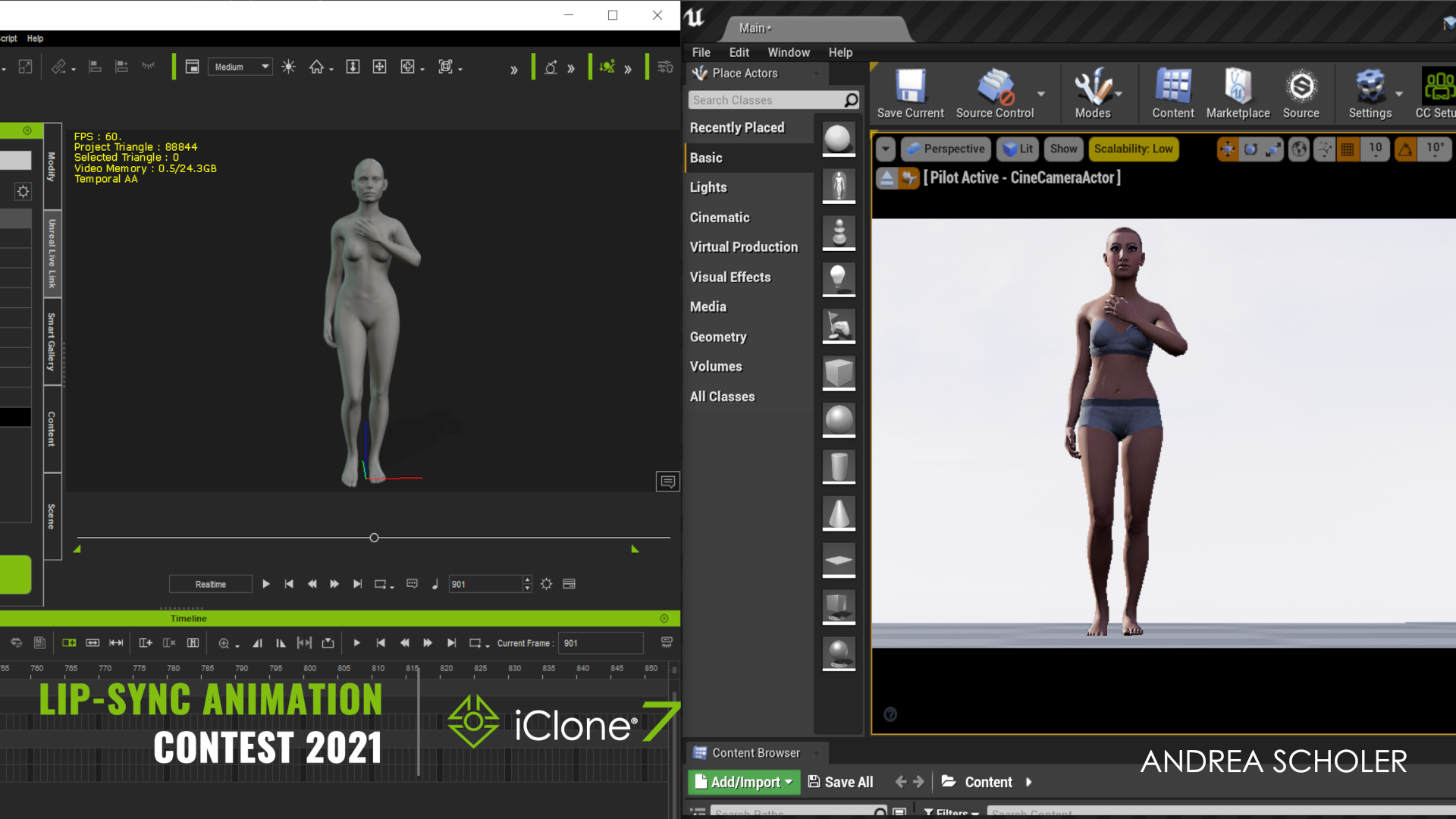
Task: Open the Medium quality dropdown
Action: (x=240, y=67)
